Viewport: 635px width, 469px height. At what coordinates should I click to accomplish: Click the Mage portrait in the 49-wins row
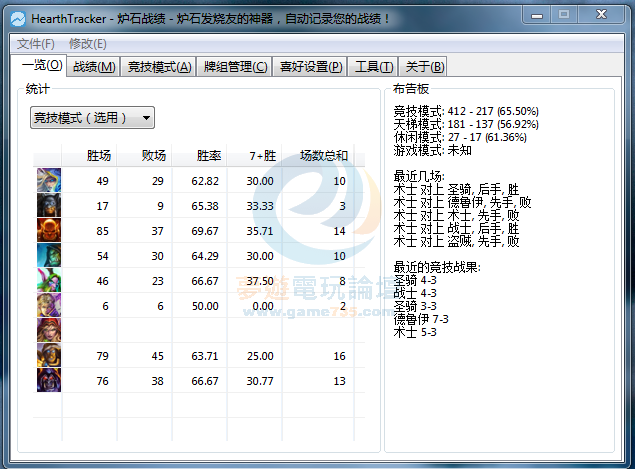[x=48, y=180]
